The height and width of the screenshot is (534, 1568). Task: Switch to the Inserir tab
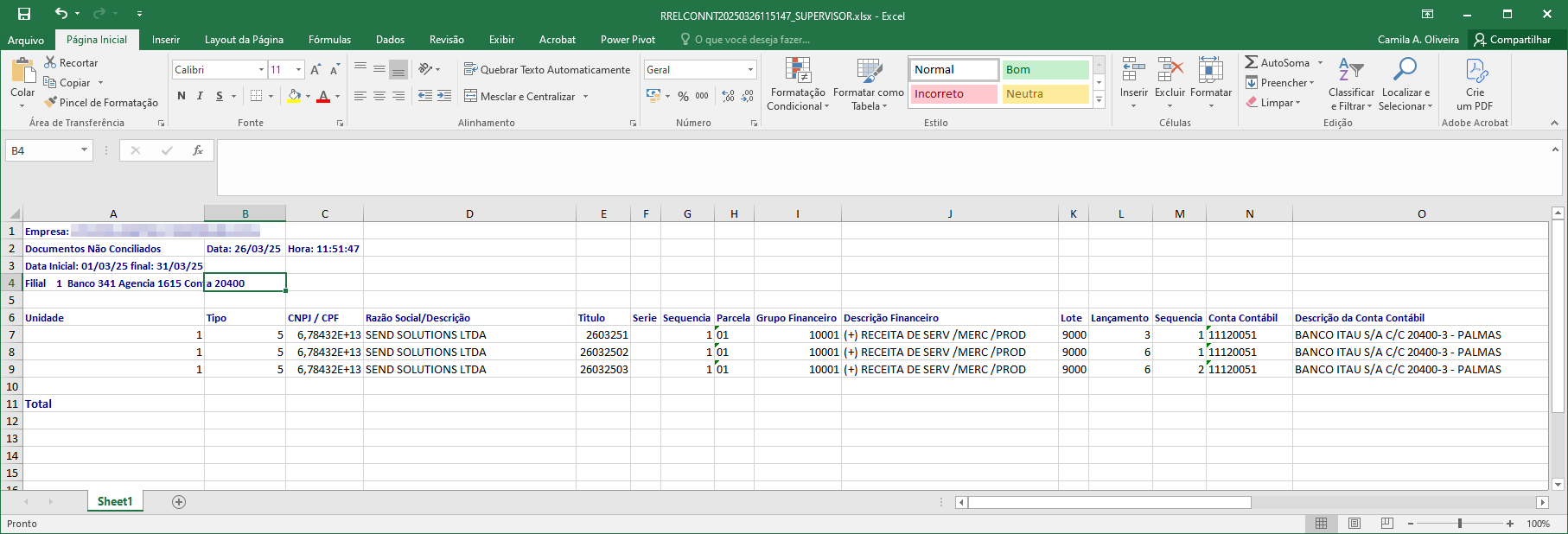[166, 40]
